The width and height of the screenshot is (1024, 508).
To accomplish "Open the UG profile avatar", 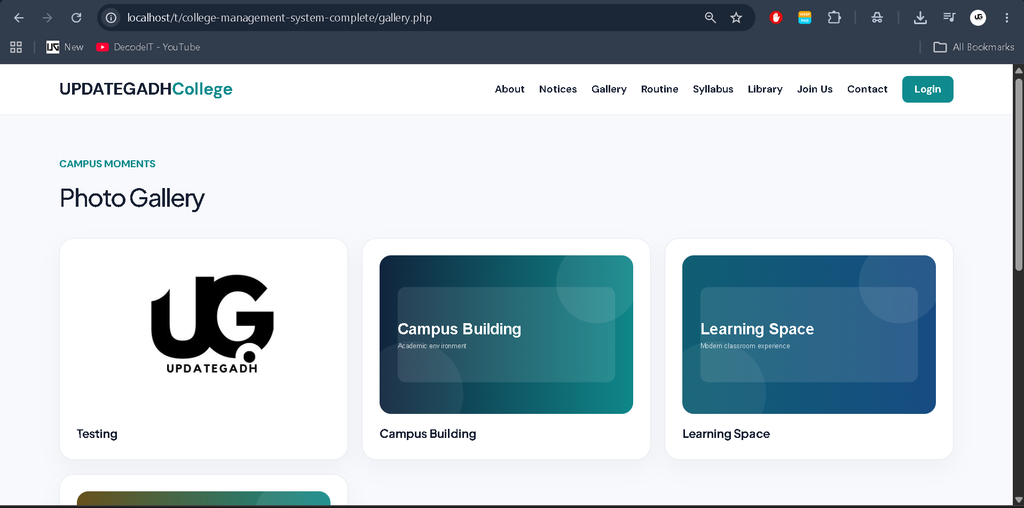I will point(978,18).
